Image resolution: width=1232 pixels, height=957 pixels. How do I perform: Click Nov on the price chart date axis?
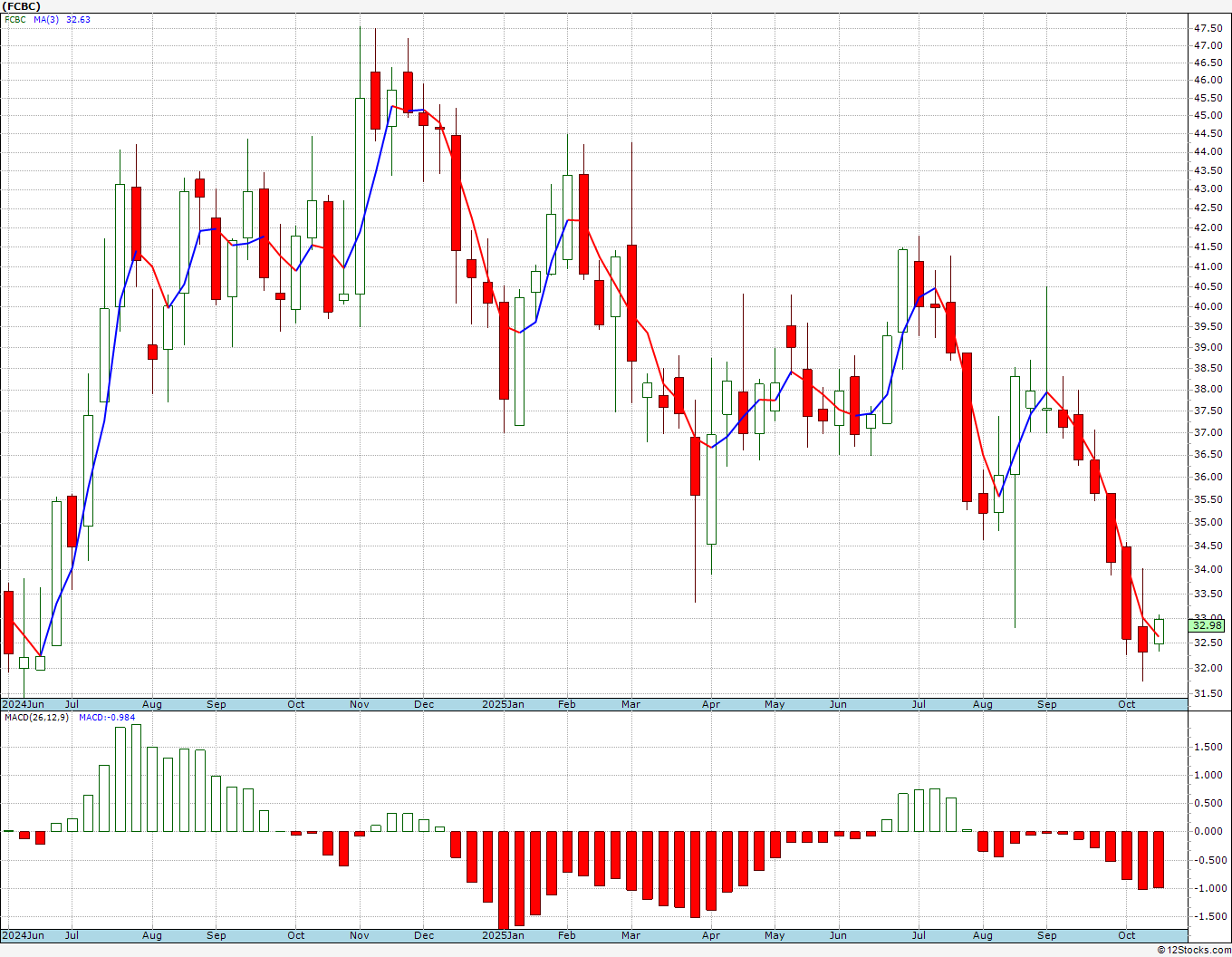tap(360, 704)
